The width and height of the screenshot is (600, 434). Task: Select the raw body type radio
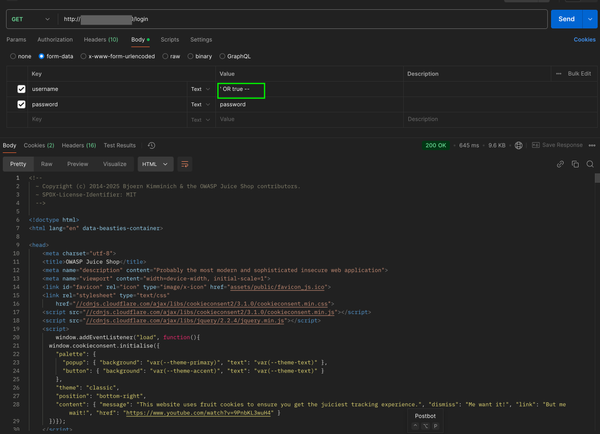coord(166,56)
